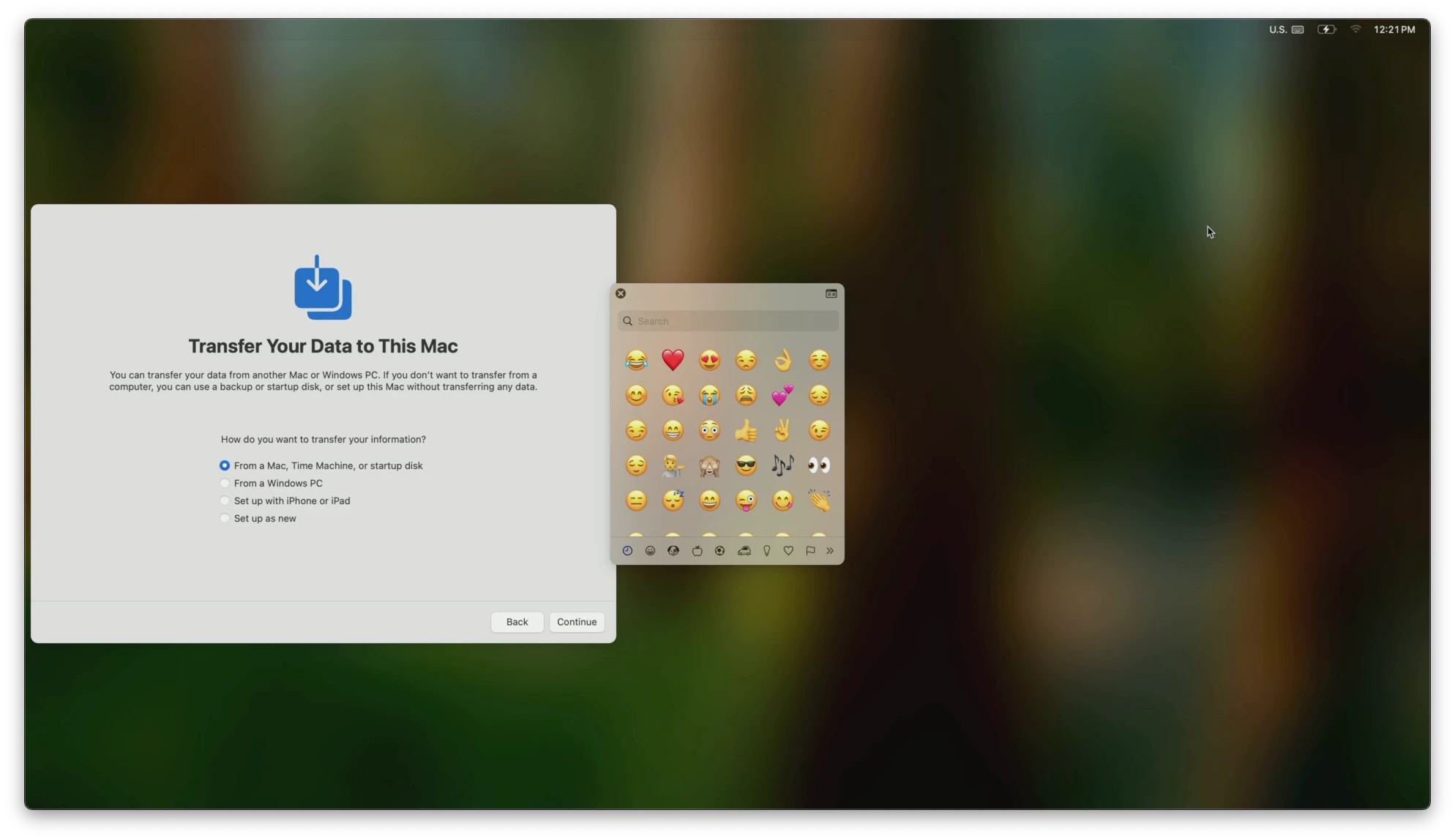Select the thumbs up emoji
This screenshot has height=840, width=1455.
[746, 430]
